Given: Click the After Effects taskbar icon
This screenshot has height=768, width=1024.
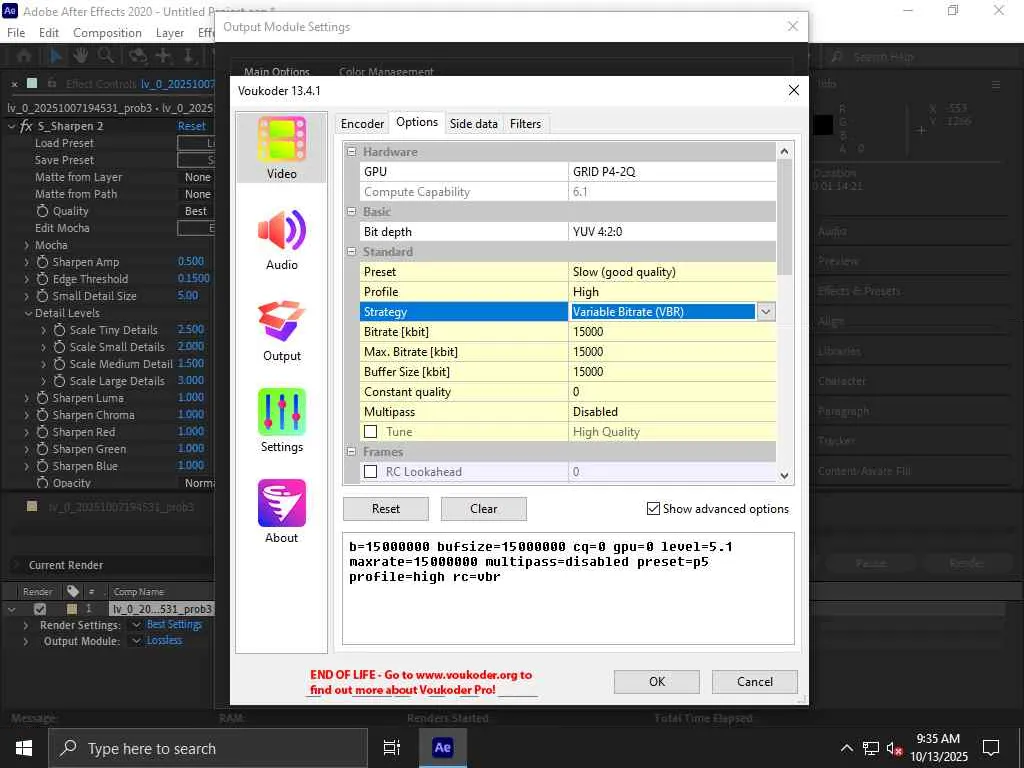Looking at the screenshot, I should tap(442, 748).
